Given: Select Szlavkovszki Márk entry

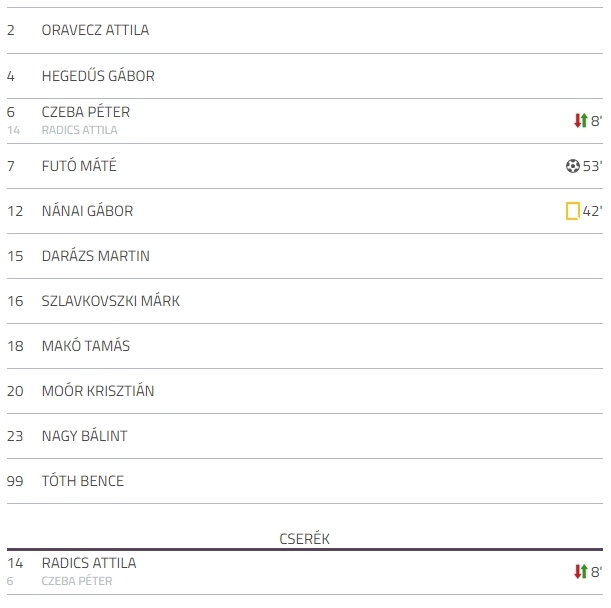Looking at the screenshot, I should (111, 301).
